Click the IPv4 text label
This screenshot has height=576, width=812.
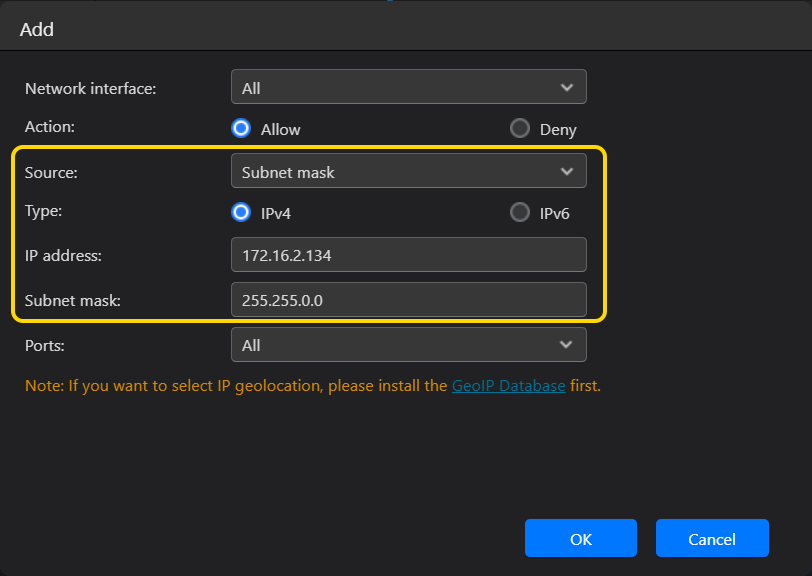[276, 213]
